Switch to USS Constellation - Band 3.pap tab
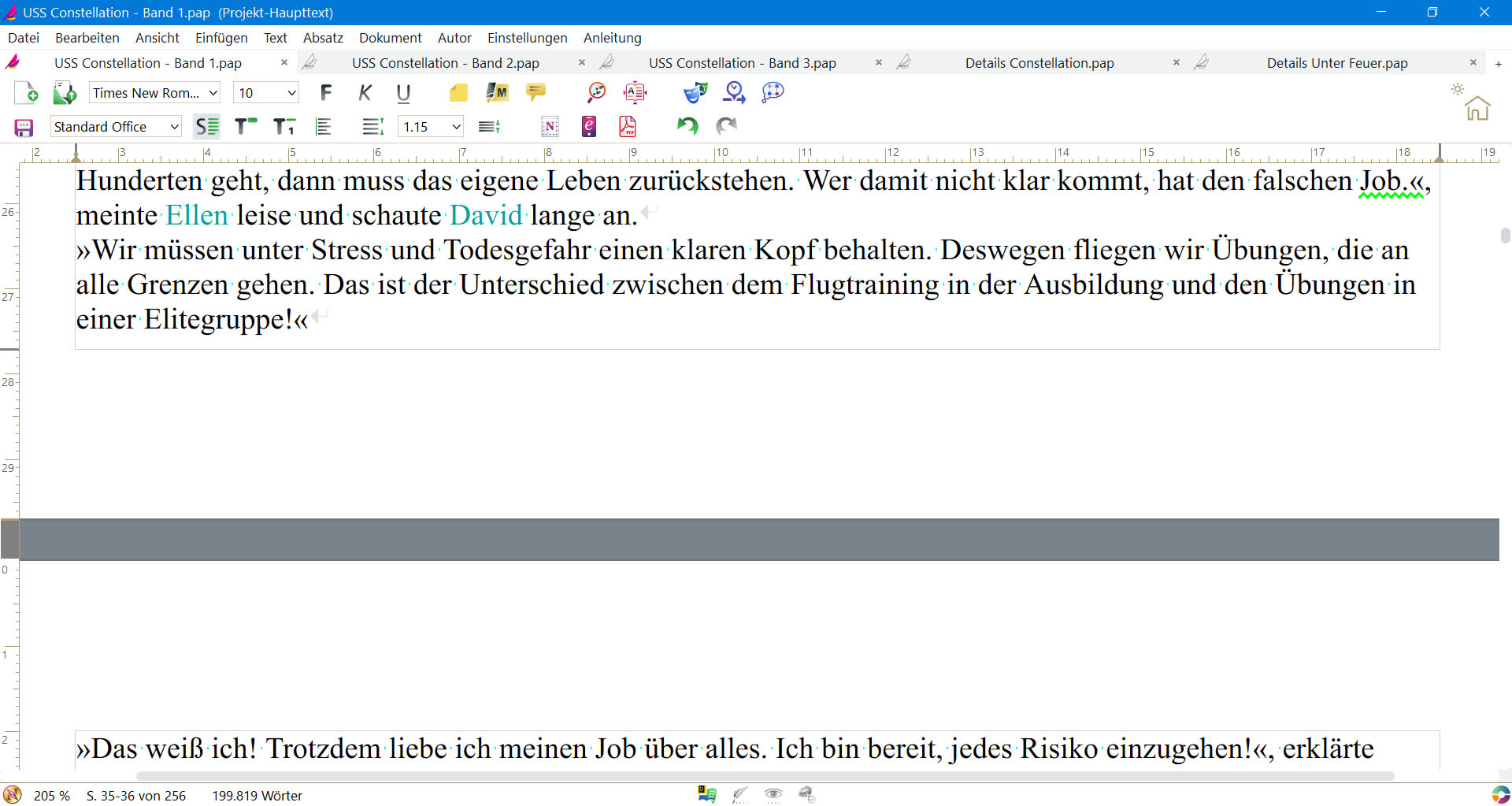1512x806 pixels. (x=743, y=63)
